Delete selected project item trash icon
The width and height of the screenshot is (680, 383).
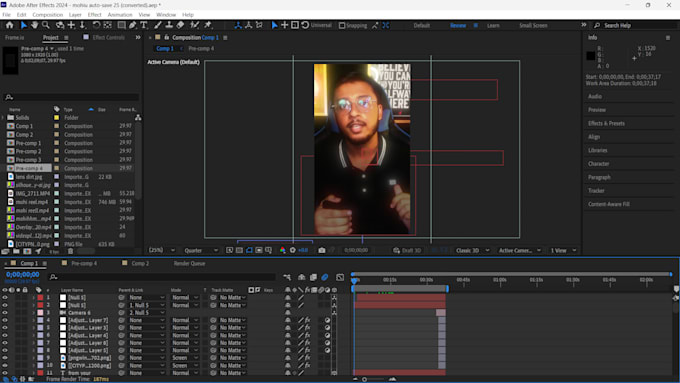(70, 251)
